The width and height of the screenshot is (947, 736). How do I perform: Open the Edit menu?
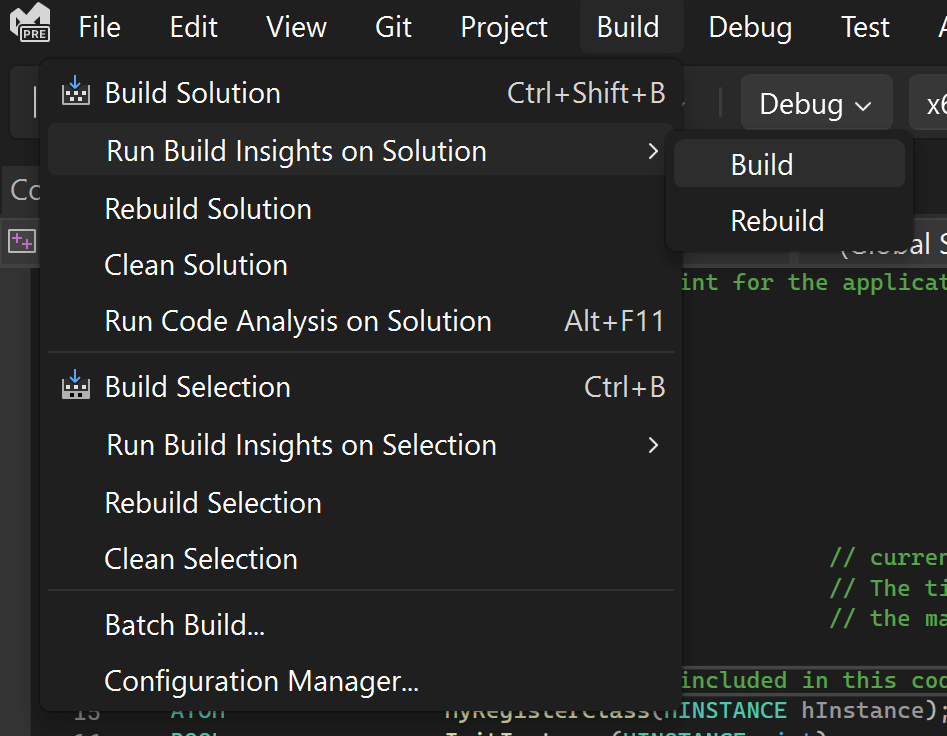[x=194, y=27]
